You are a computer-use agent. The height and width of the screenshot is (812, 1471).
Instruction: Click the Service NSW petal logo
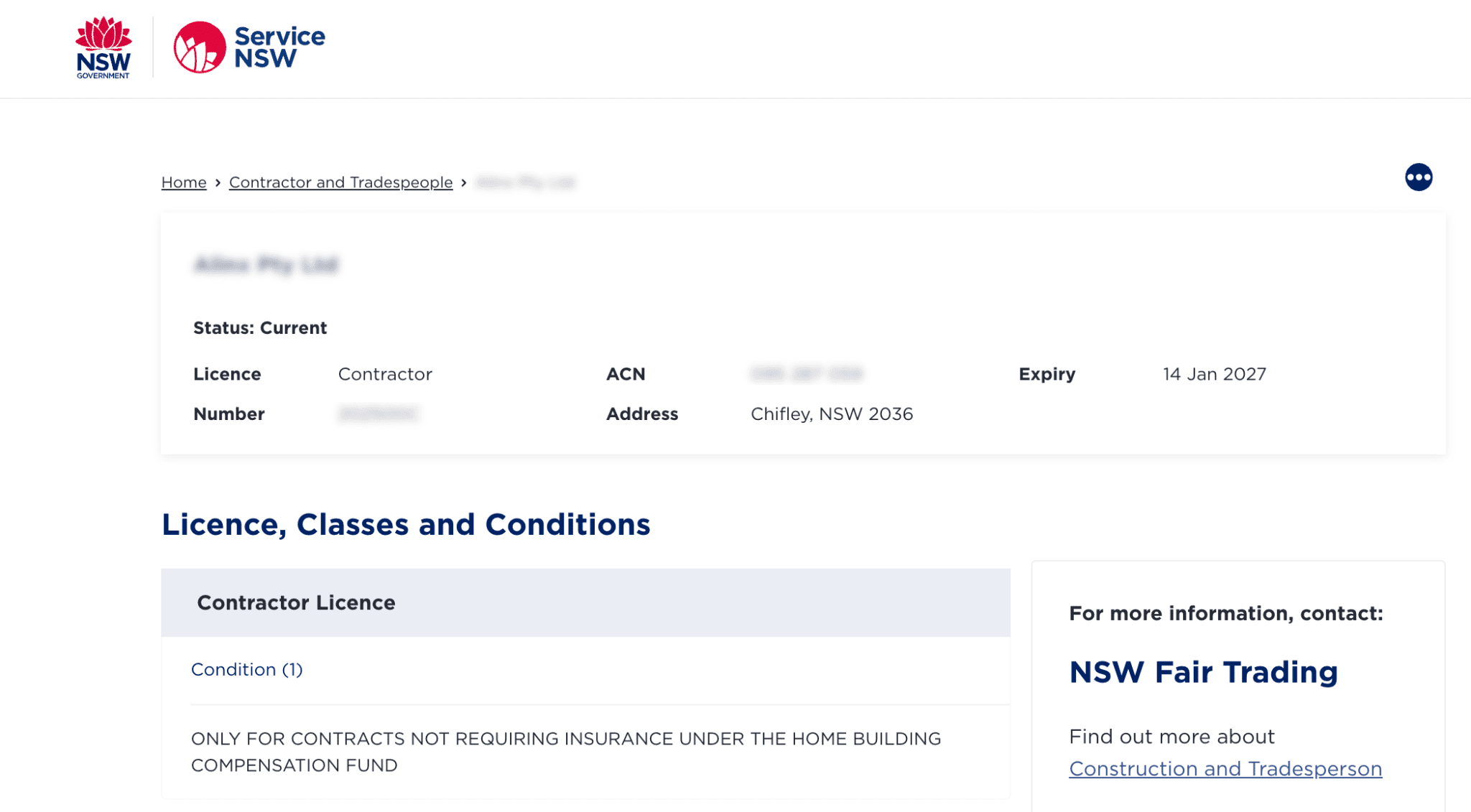click(199, 47)
